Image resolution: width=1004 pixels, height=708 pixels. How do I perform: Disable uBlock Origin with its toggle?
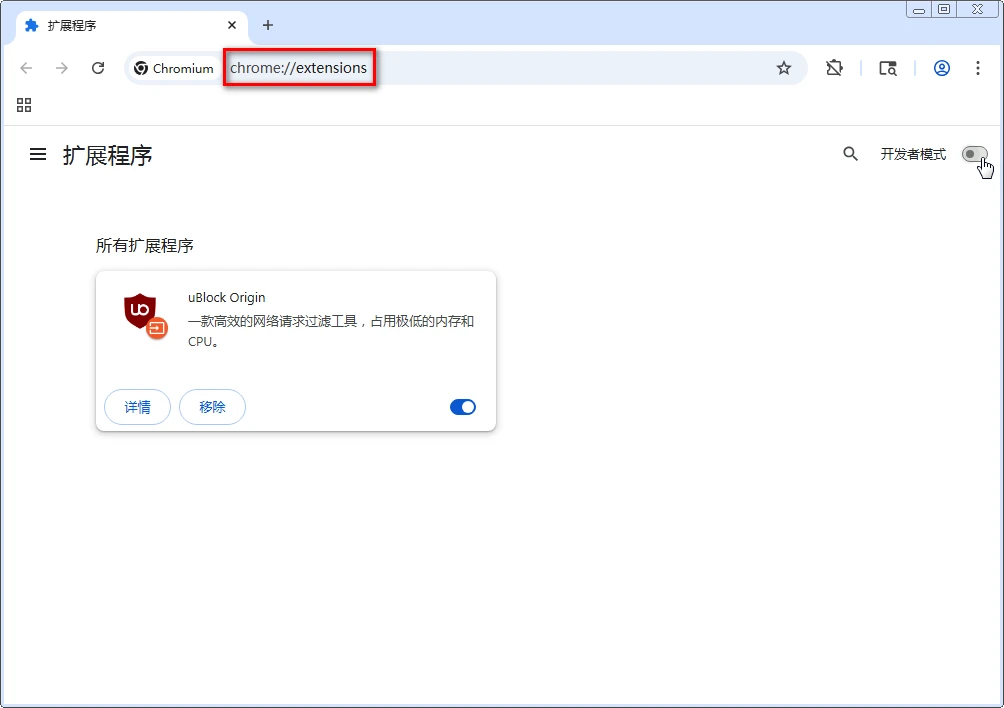tap(462, 407)
